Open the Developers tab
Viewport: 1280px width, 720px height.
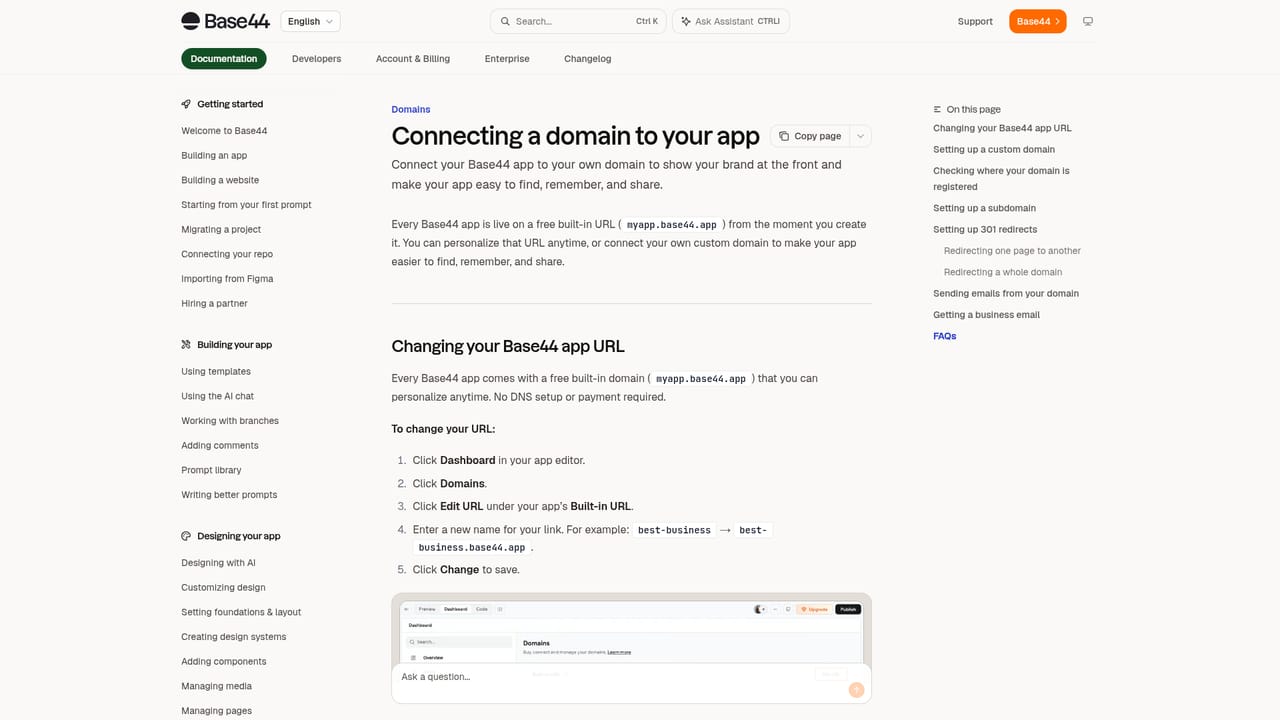316,59
